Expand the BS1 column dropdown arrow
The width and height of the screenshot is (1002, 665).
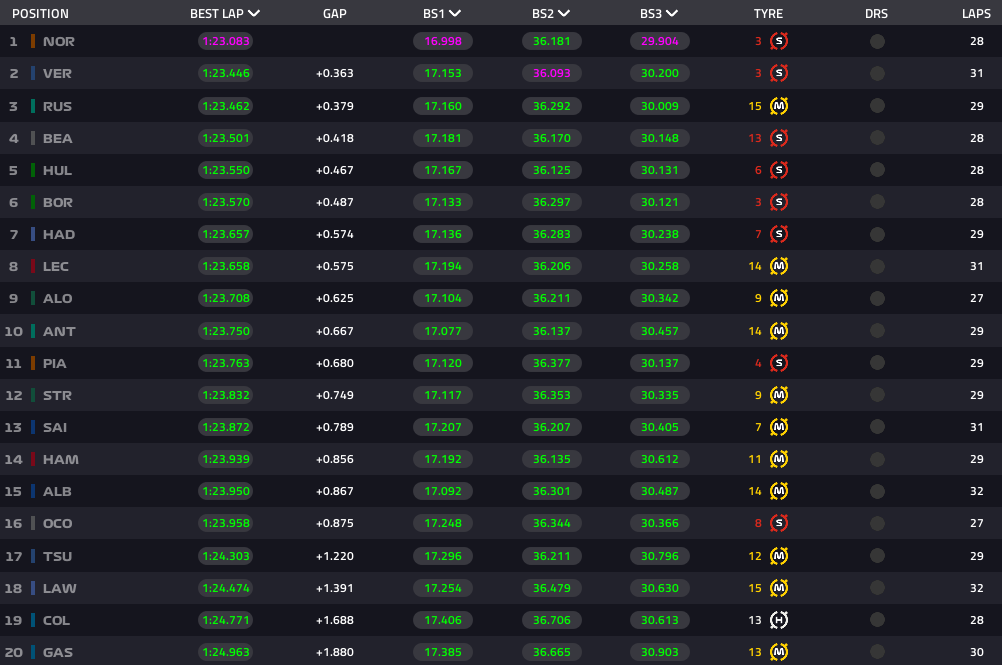pos(455,14)
